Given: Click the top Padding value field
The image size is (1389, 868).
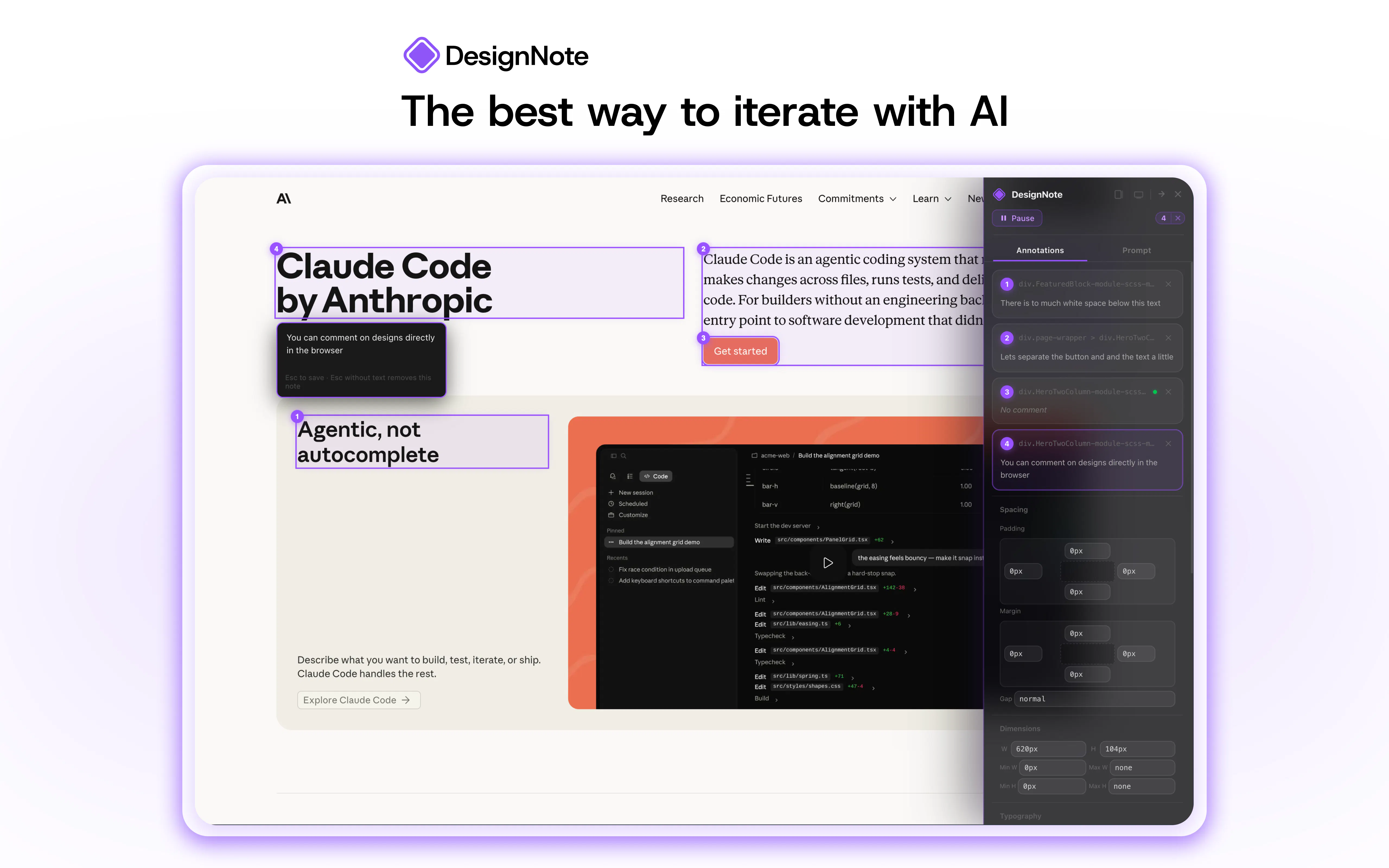Looking at the screenshot, I should 1087,551.
